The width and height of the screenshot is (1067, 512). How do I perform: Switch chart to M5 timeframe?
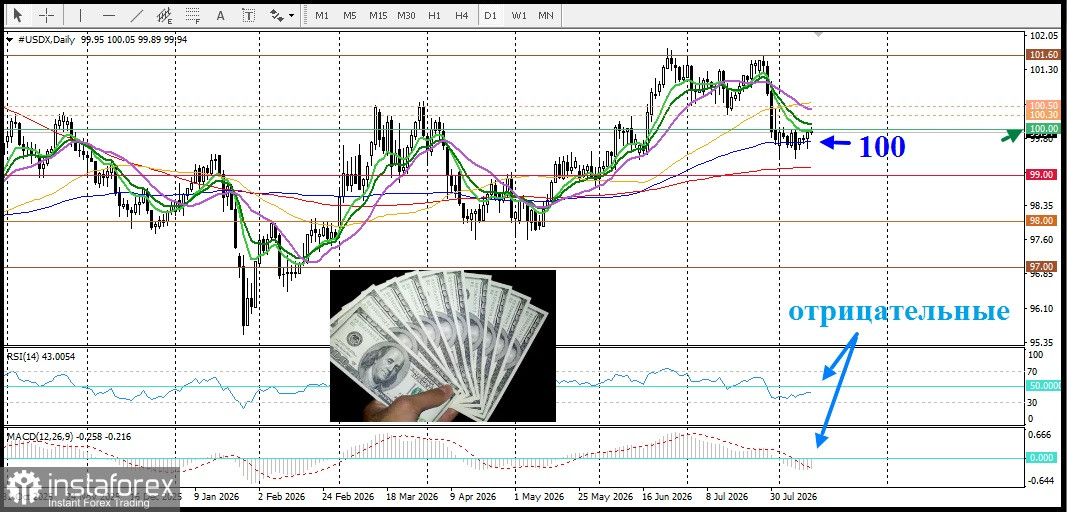[x=350, y=15]
